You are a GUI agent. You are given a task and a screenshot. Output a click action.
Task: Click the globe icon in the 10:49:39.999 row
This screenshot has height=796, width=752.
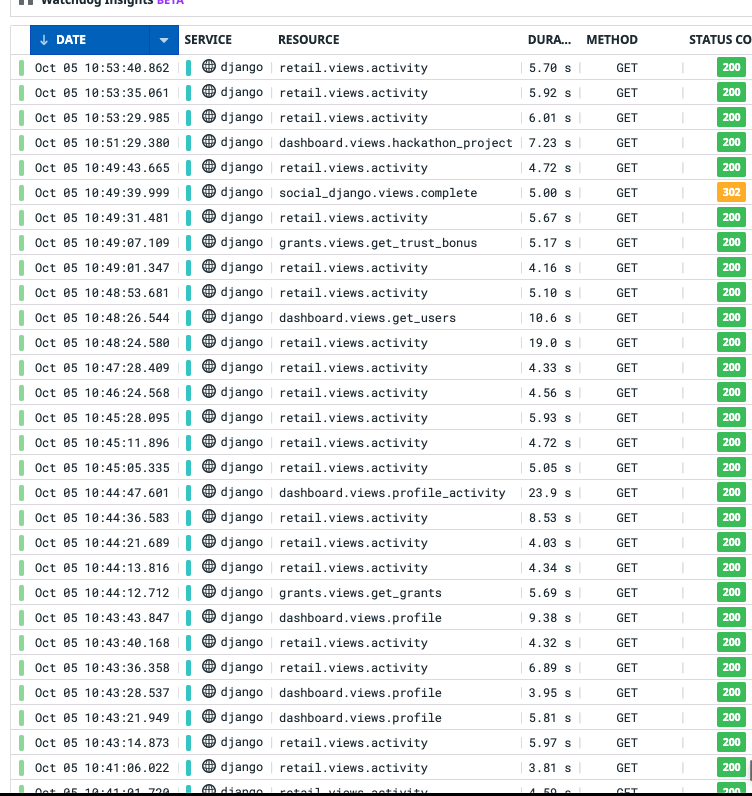(209, 191)
